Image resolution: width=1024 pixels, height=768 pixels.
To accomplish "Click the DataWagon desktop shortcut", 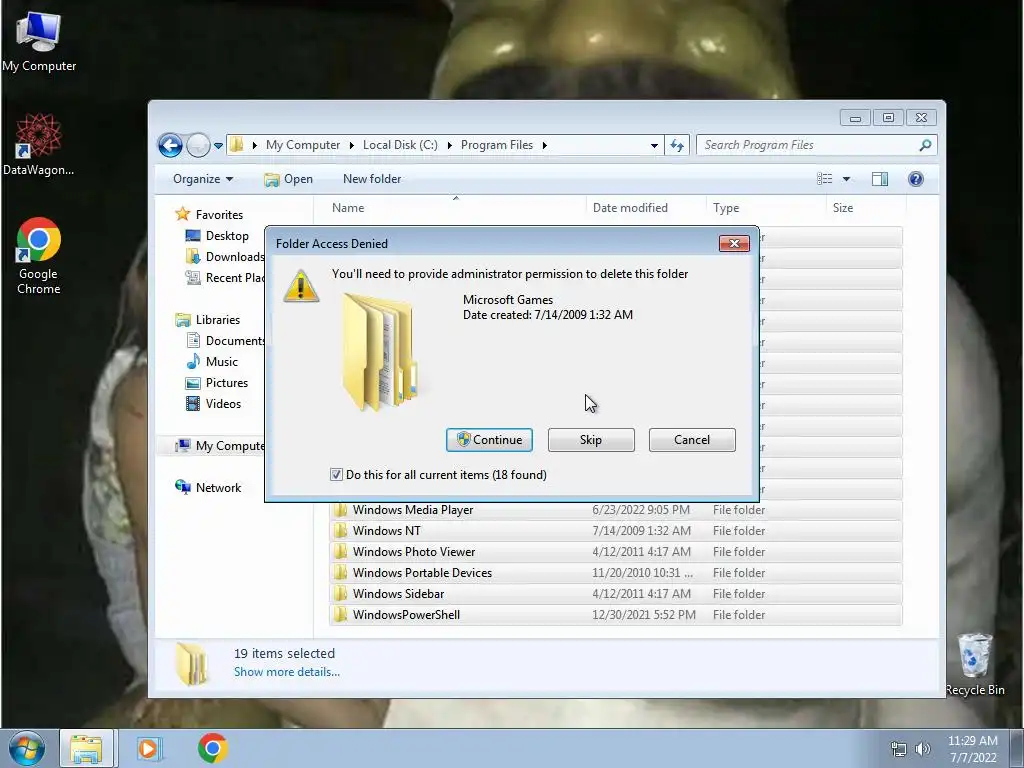I will pos(38,144).
